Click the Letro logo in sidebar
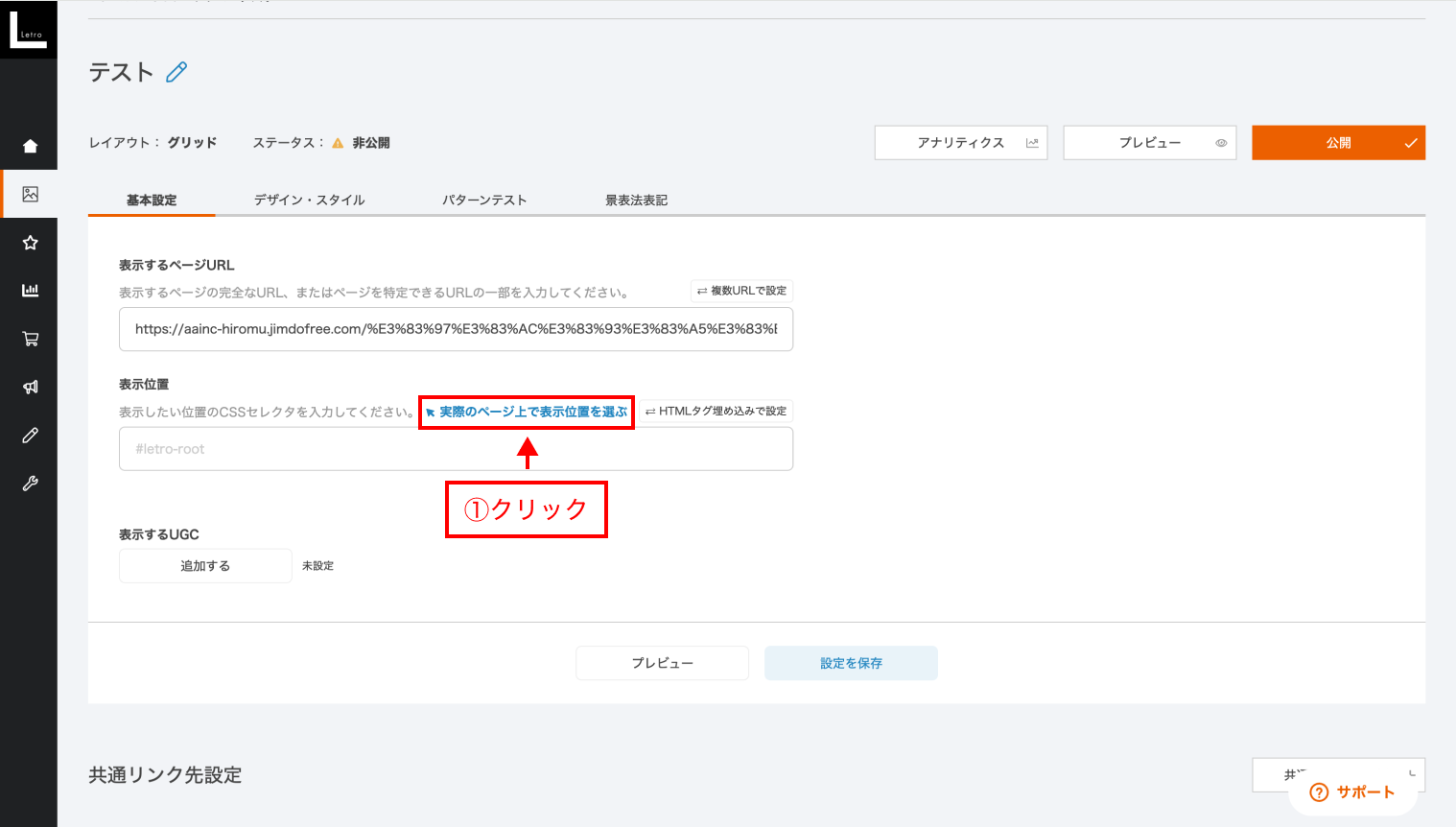 pos(28,29)
